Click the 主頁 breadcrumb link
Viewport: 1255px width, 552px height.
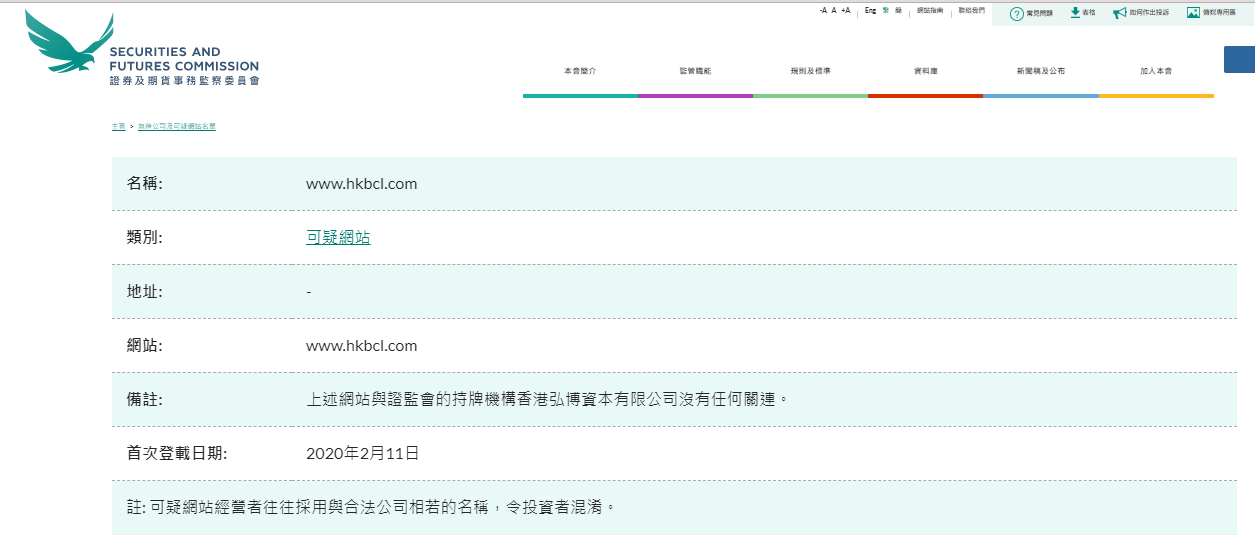click(118, 127)
